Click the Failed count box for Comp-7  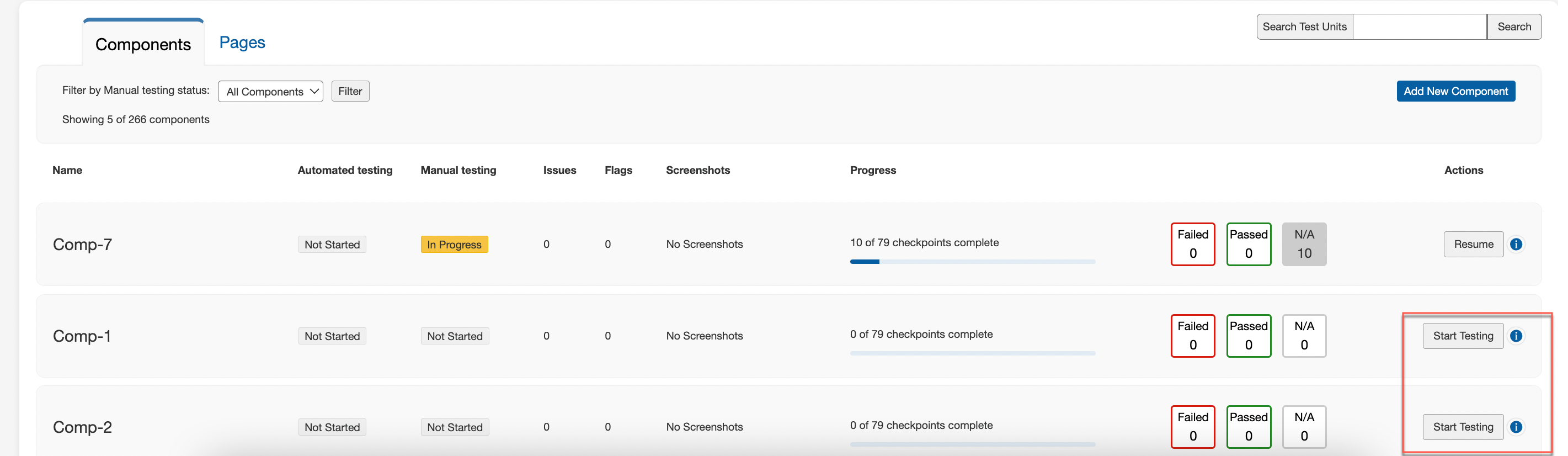coord(1192,244)
